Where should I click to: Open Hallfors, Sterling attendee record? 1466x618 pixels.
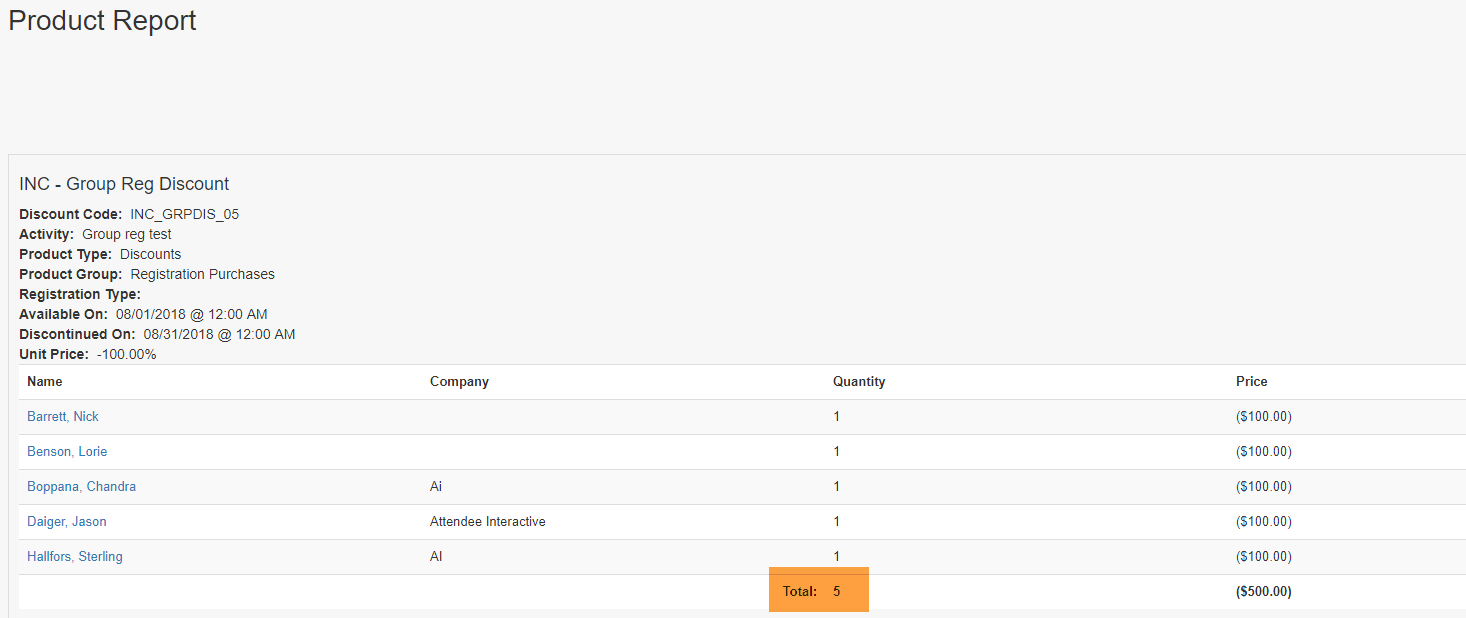(x=75, y=556)
